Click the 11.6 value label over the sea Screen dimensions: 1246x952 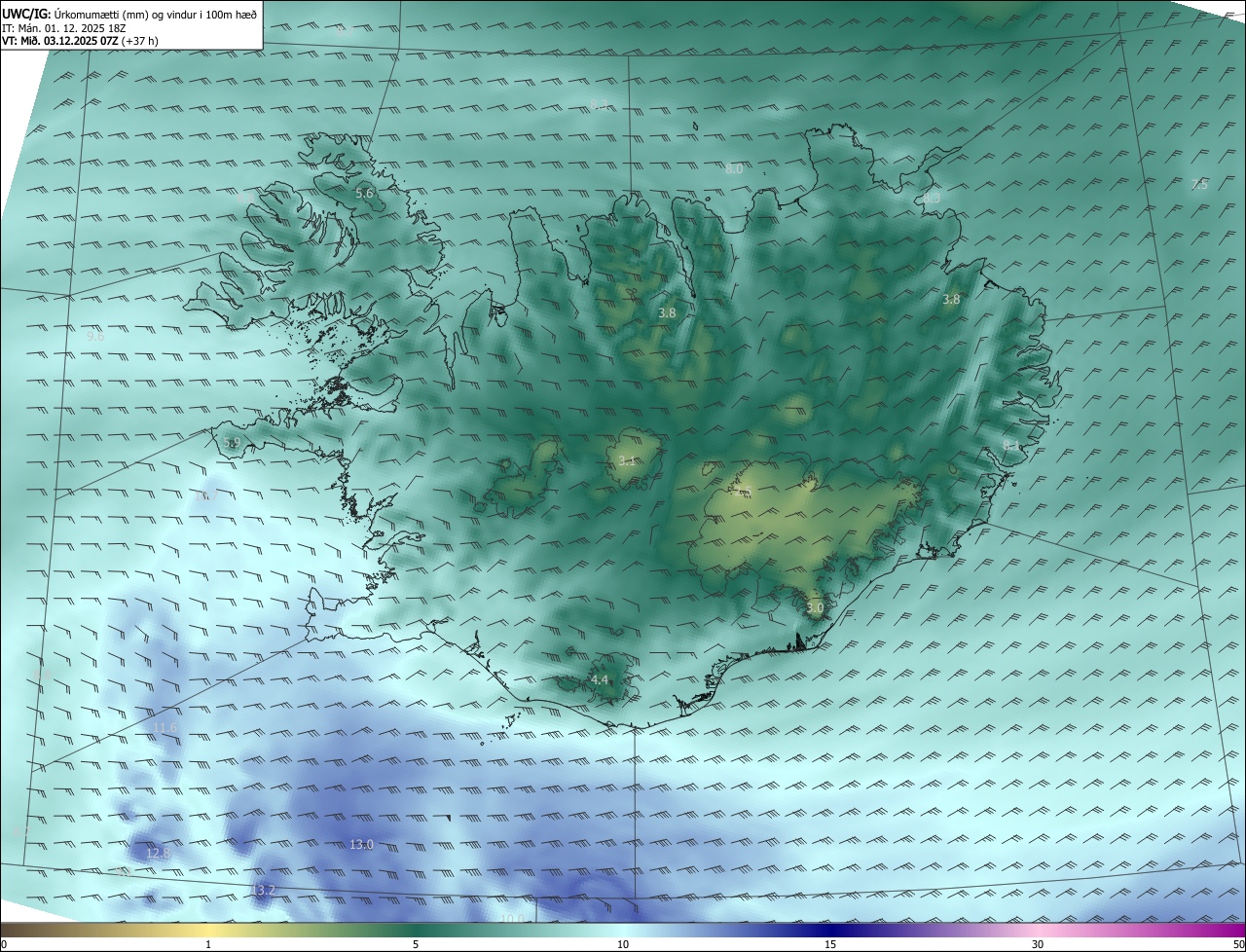pos(165,728)
